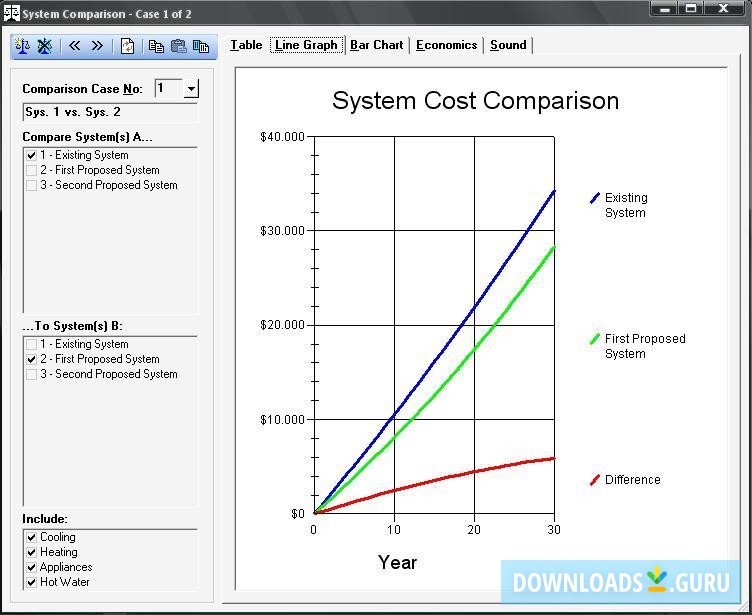Click the application icon in title bar
Image resolution: width=752 pixels, height=615 pixels.
point(12,13)
